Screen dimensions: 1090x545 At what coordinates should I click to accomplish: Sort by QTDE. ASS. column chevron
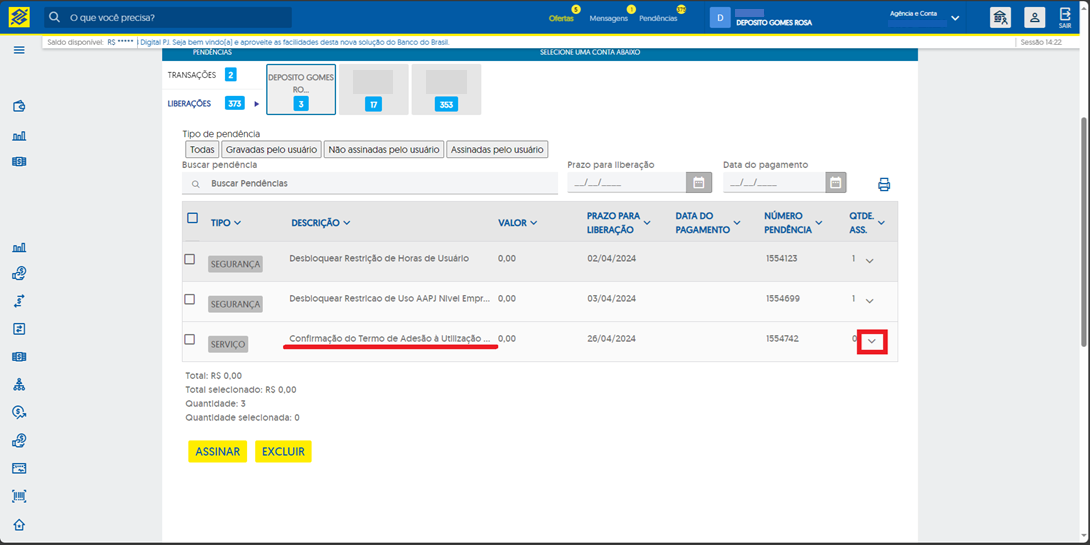click(881, 222)
